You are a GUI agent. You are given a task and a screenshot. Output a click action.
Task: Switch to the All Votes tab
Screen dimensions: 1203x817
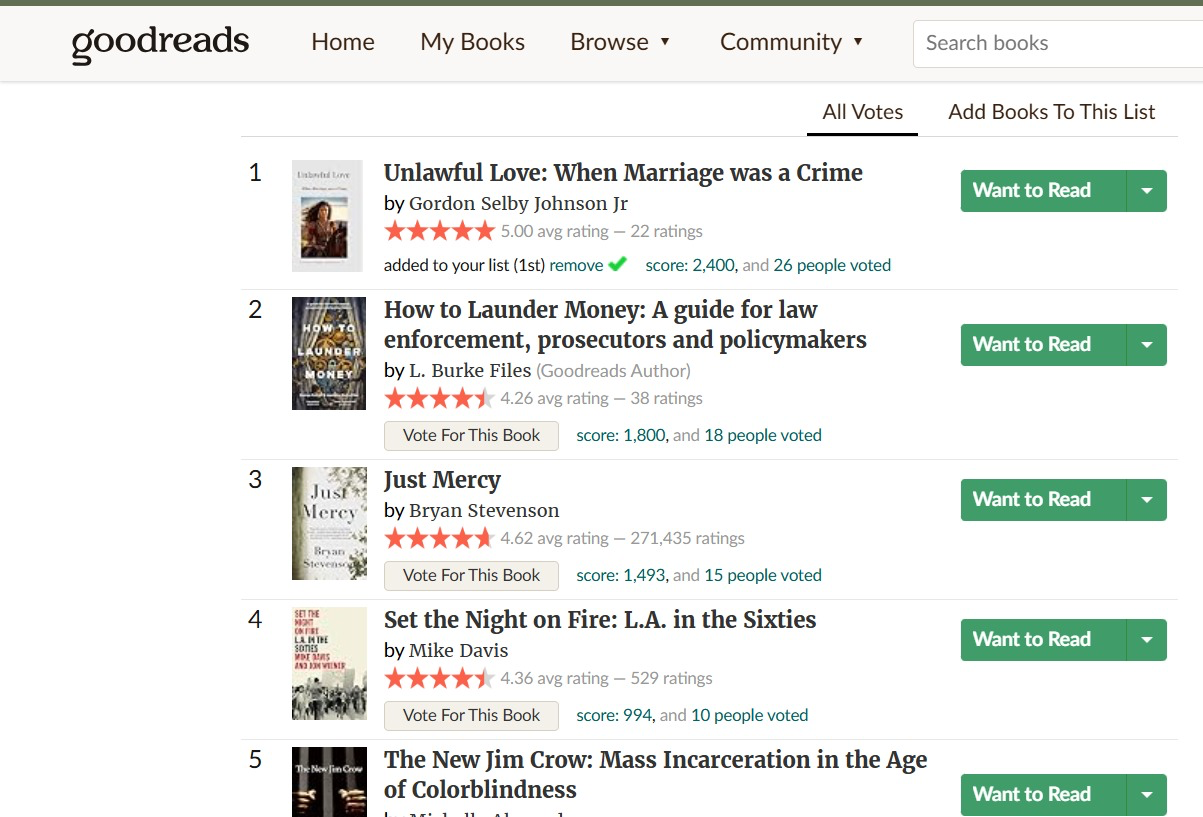click(x=862, y=112)
